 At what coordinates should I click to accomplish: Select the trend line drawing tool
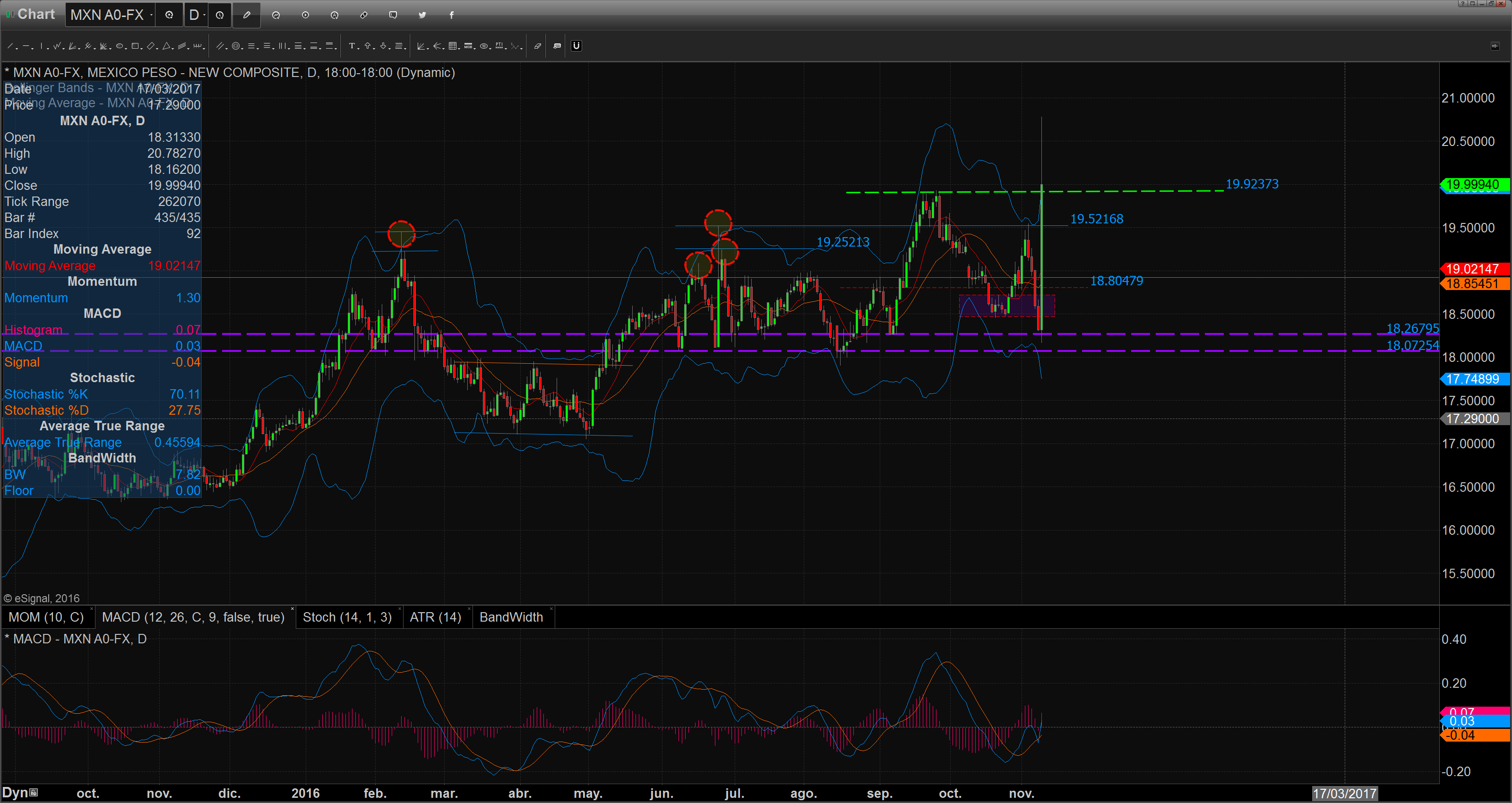pyautogui.click(x=10, y=46)
